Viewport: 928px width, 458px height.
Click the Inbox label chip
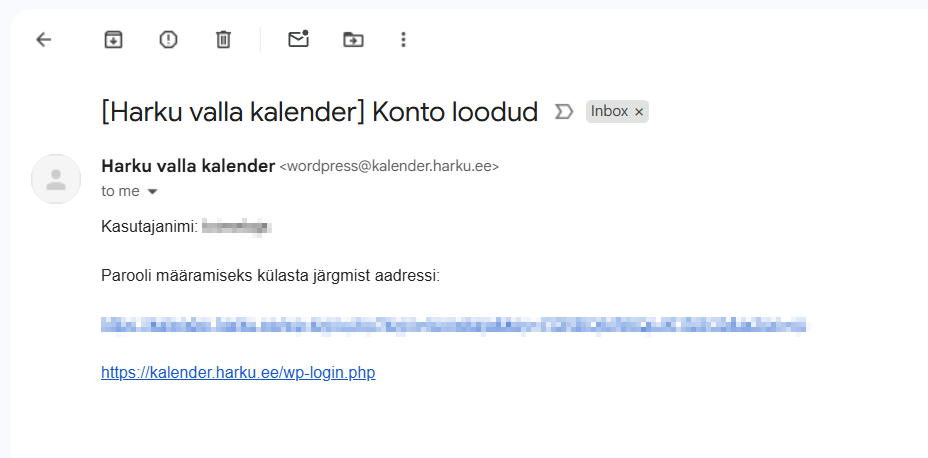tap(609, 111)
